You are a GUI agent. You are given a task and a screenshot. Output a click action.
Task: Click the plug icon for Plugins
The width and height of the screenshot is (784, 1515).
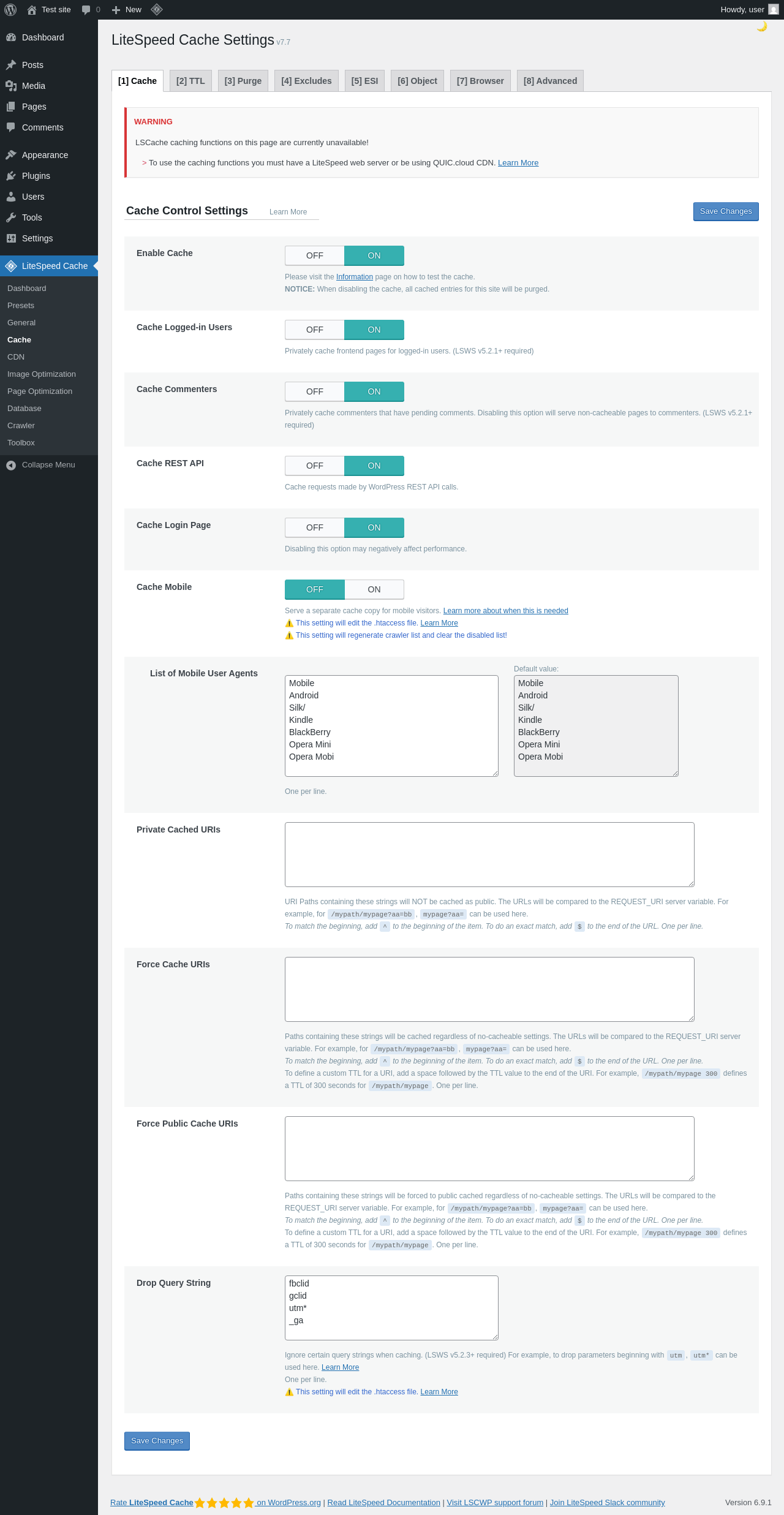[11, 176]
